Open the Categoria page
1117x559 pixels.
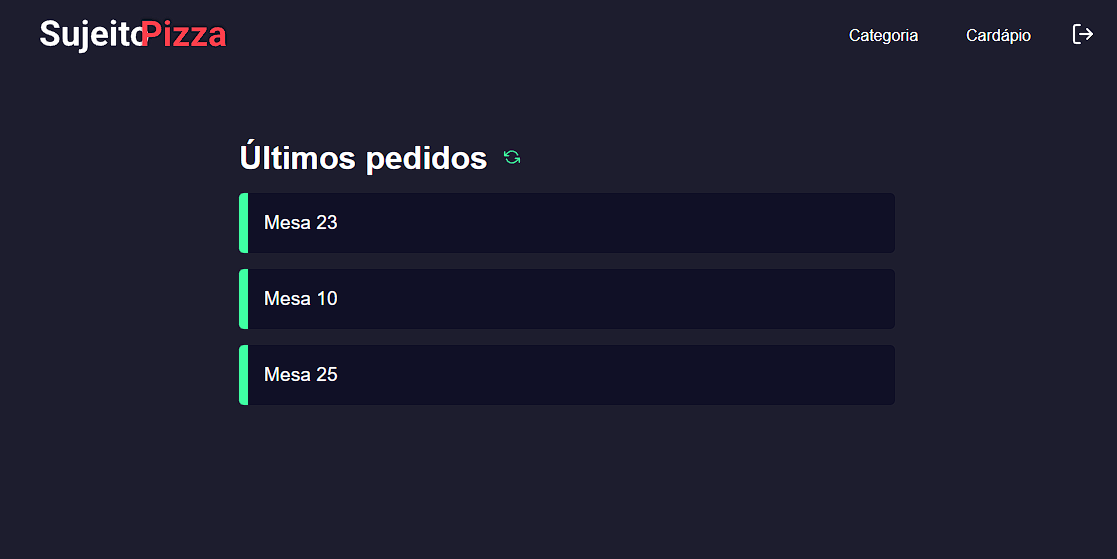click(883, 35)
